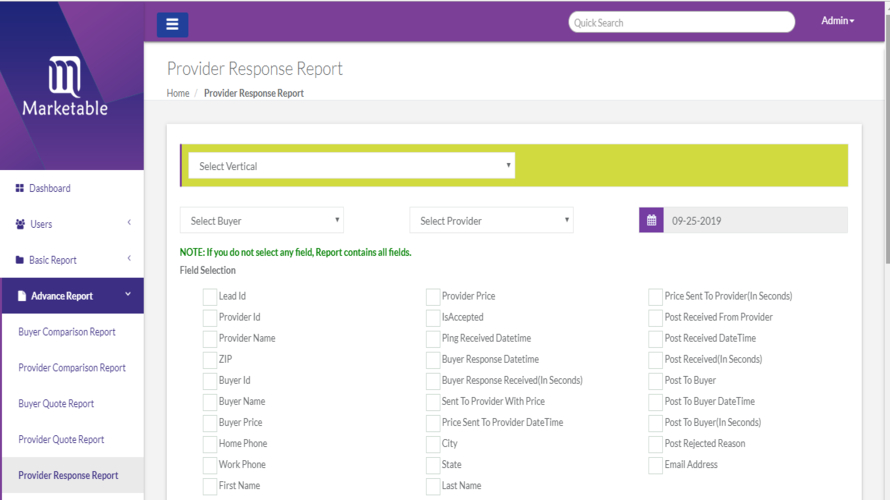Check Price Sent To Provider(In Seconds) checkbox
890x500 pixels.
[x=656, y=296]
